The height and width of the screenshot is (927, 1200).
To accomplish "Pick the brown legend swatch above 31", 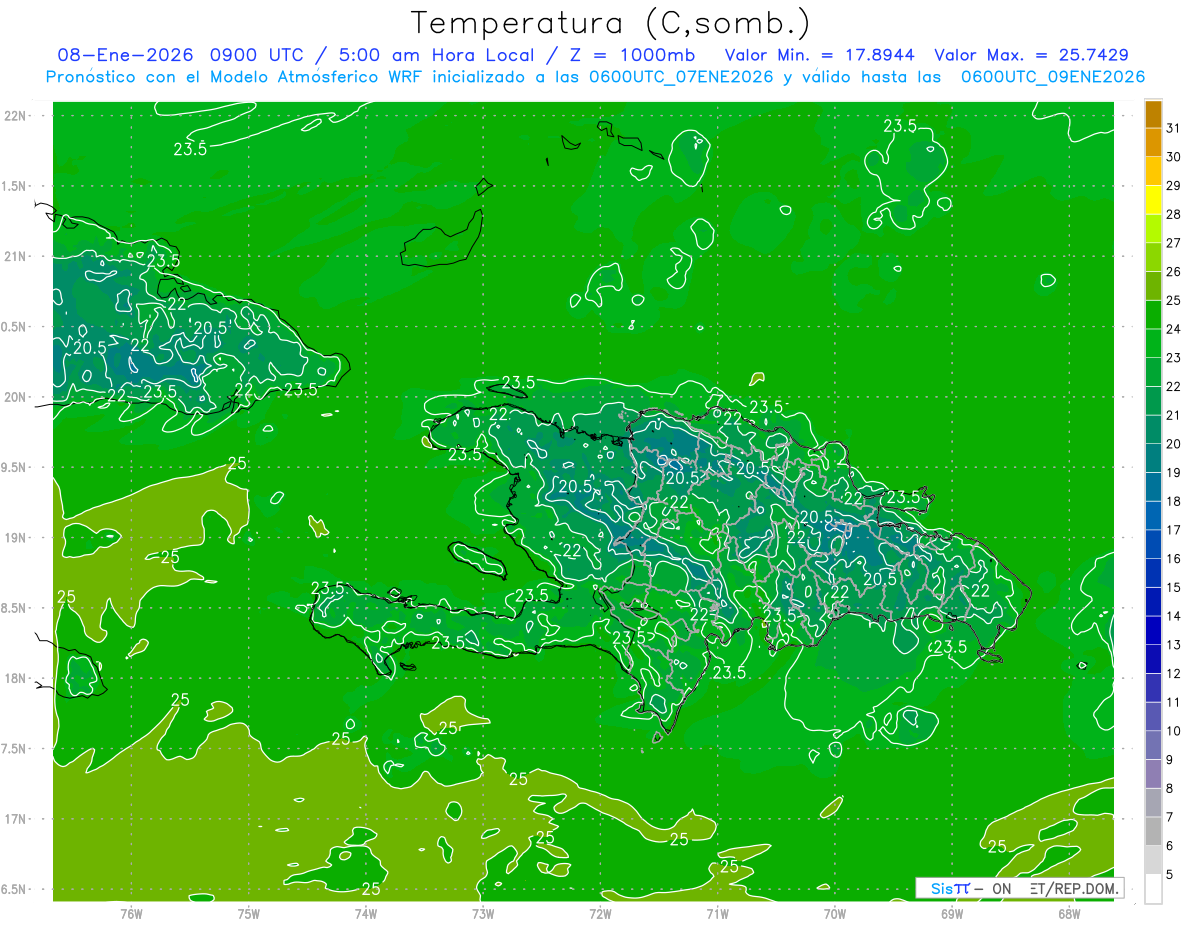I will coord(1153,114).
